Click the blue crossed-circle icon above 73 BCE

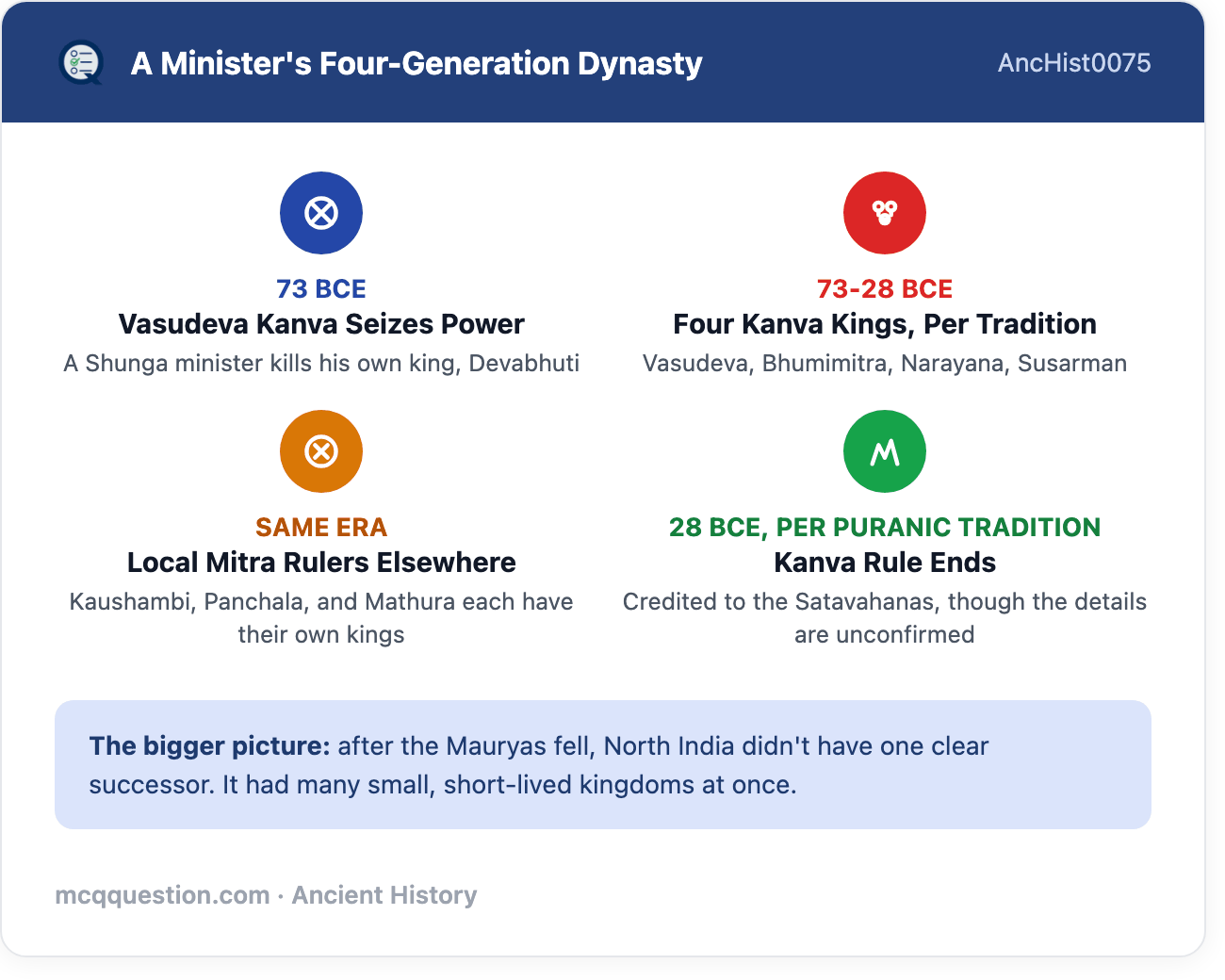coord(321,213)
